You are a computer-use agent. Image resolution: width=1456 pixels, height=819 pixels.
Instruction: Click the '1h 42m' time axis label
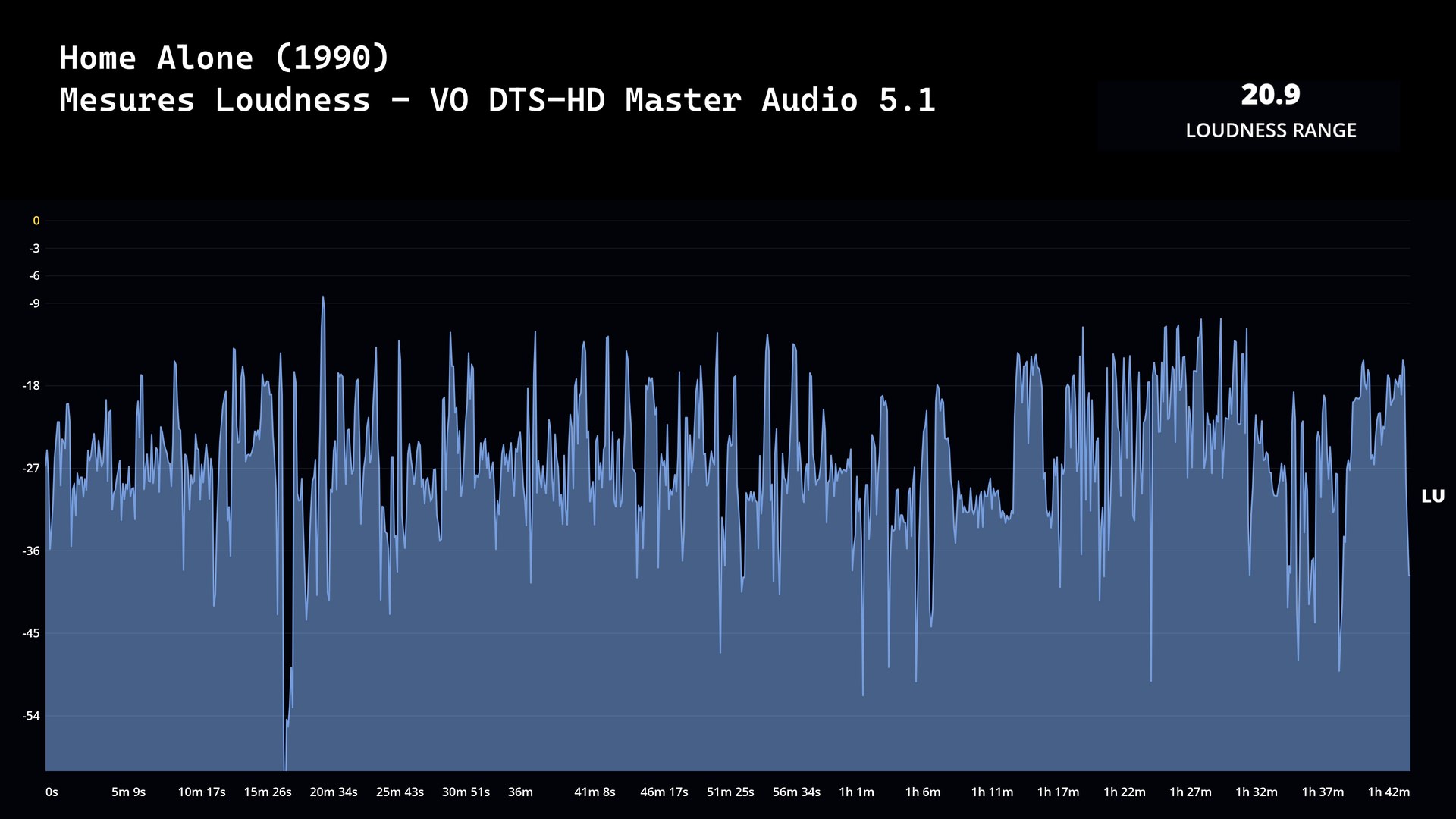coord(1389,792)
